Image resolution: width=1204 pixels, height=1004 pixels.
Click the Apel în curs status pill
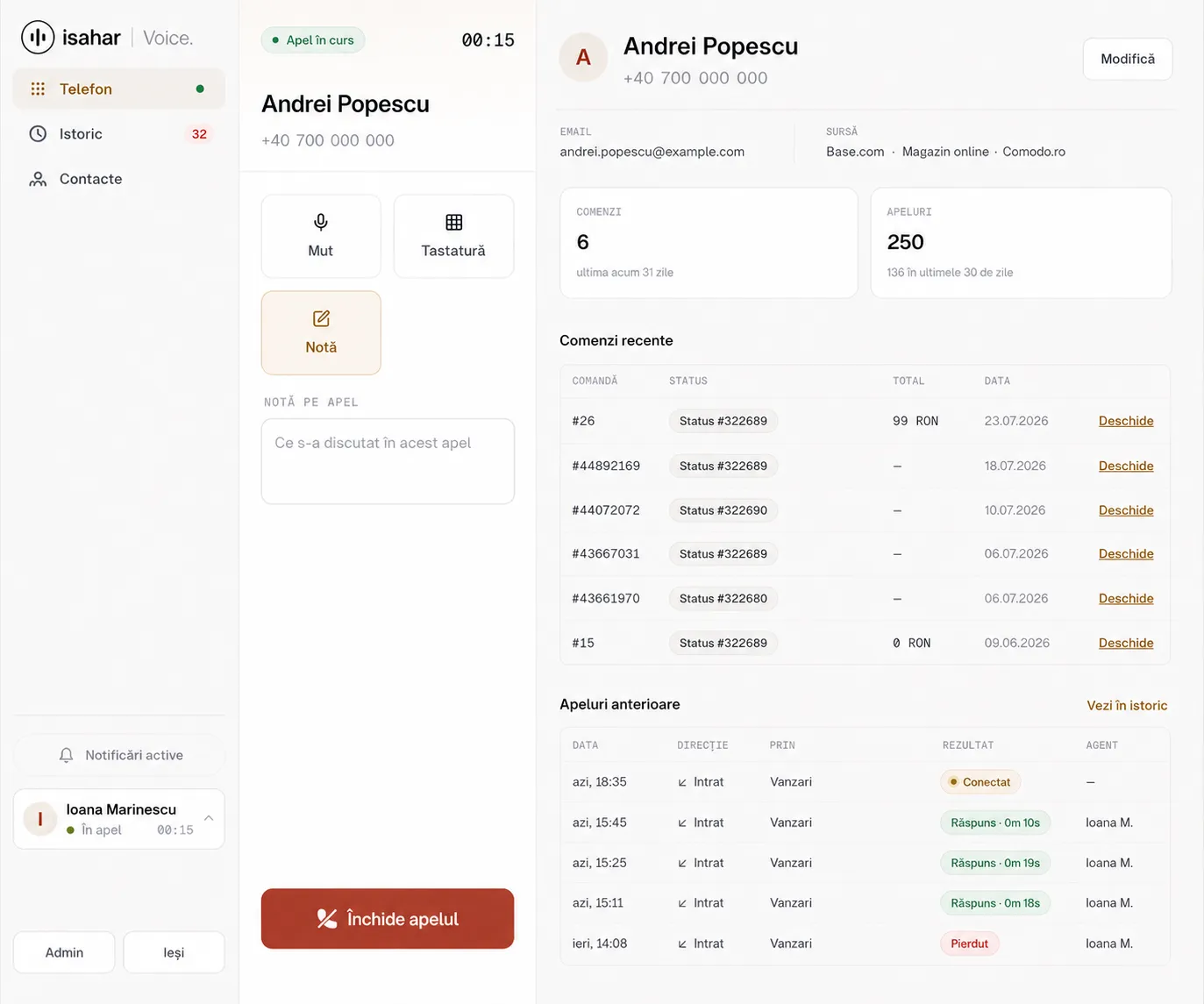pyautogui.click(x=313, y=40)
